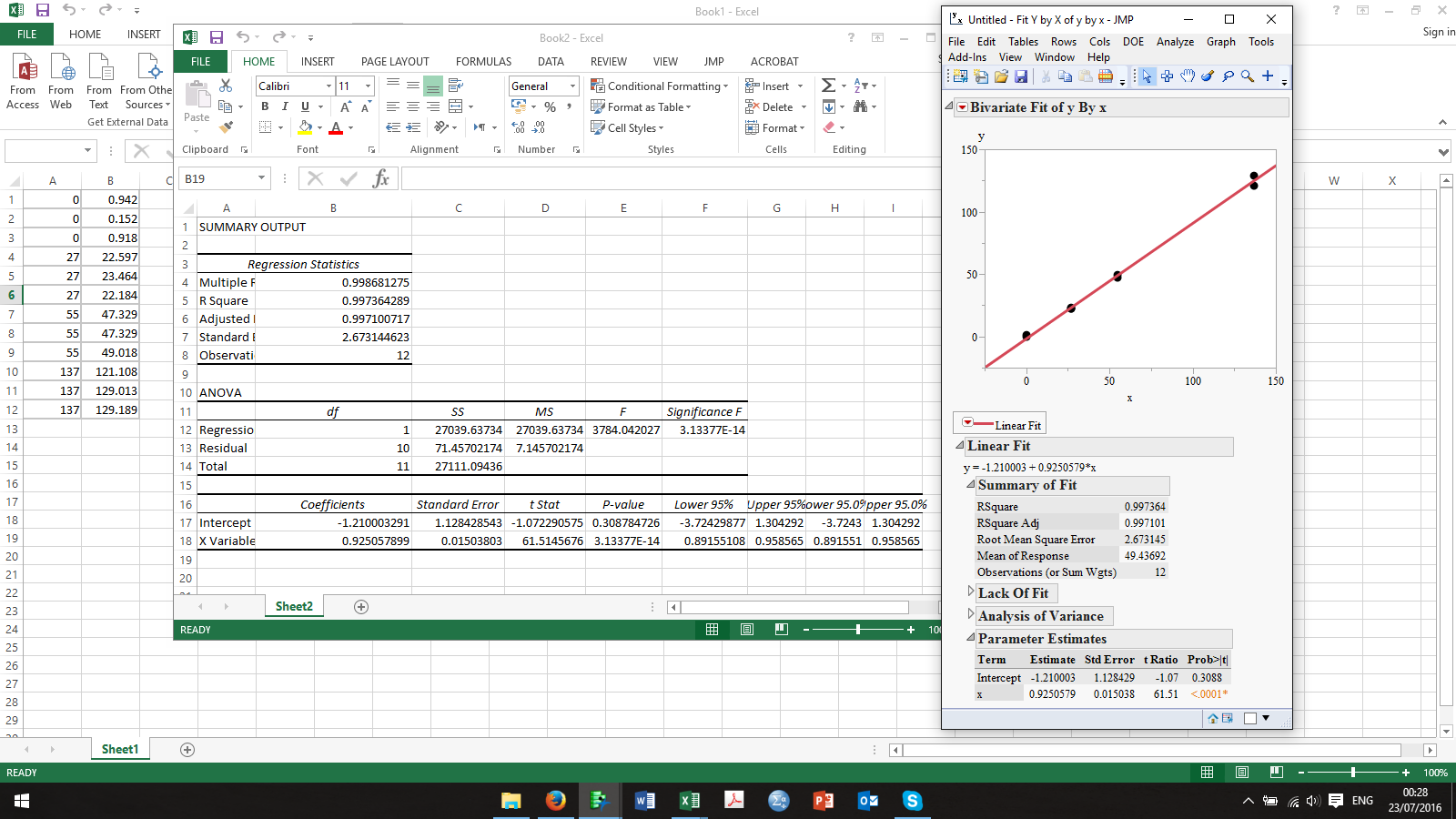Pick the JMP brush tool
Image resolution: width=1456 pixels, height=819 pixels.
(1207, 76)
